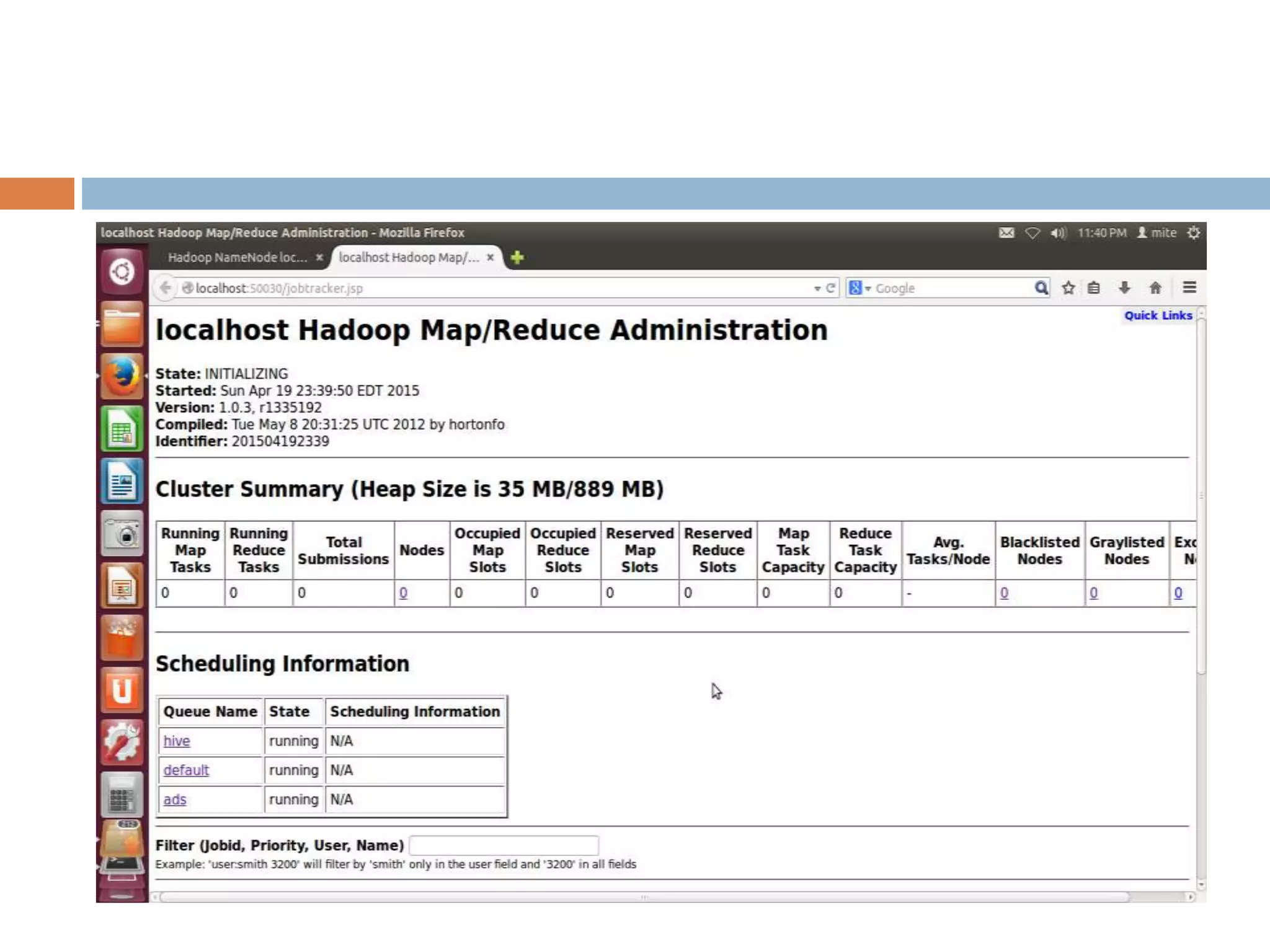The height and width of the screenshot is (952, 1270).
Task: Open the Firefox hamburger menu
Action: (1189, 288)
